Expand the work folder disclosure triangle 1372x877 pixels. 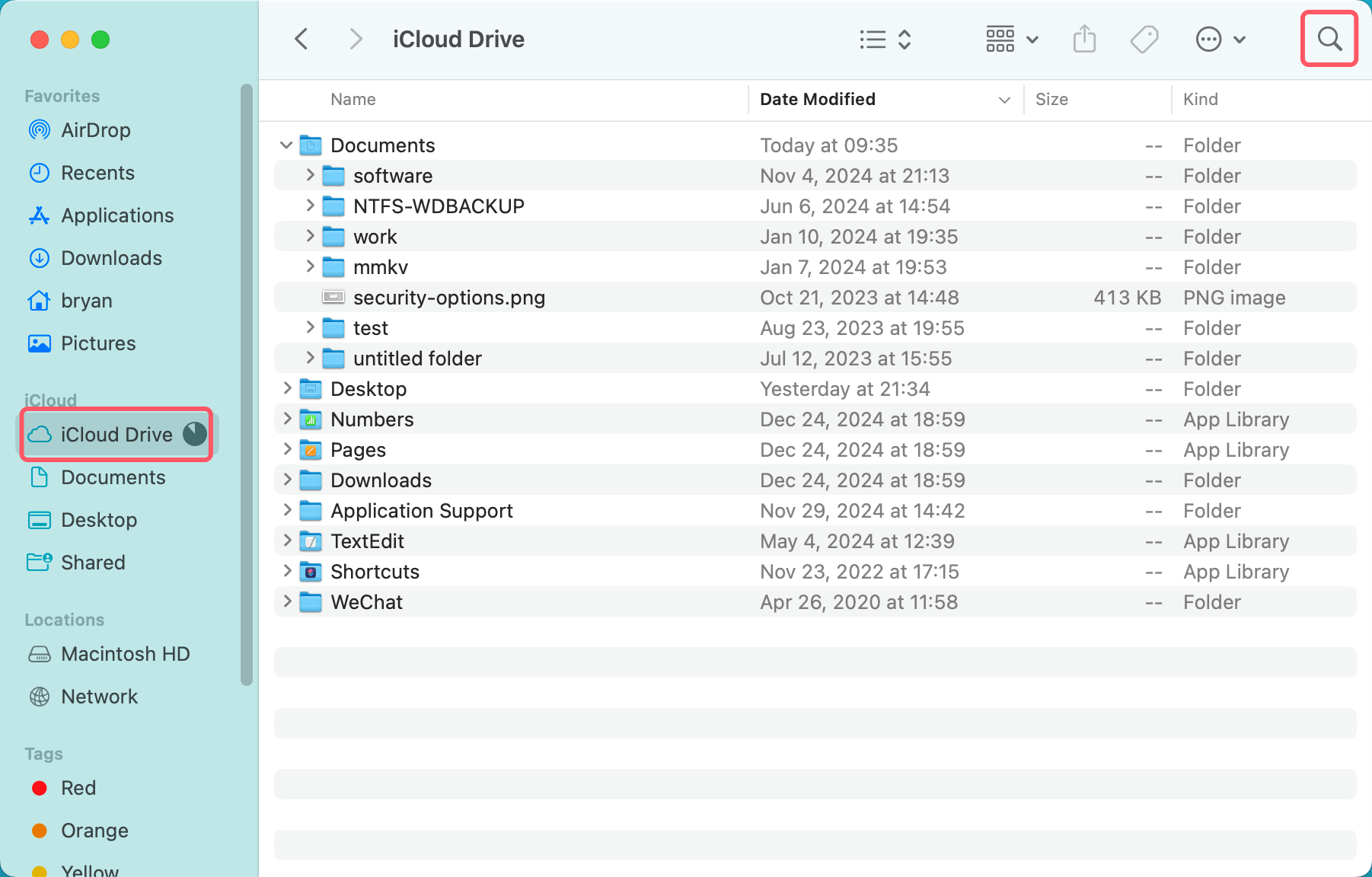pyautogui.click(x=311, y=236)
